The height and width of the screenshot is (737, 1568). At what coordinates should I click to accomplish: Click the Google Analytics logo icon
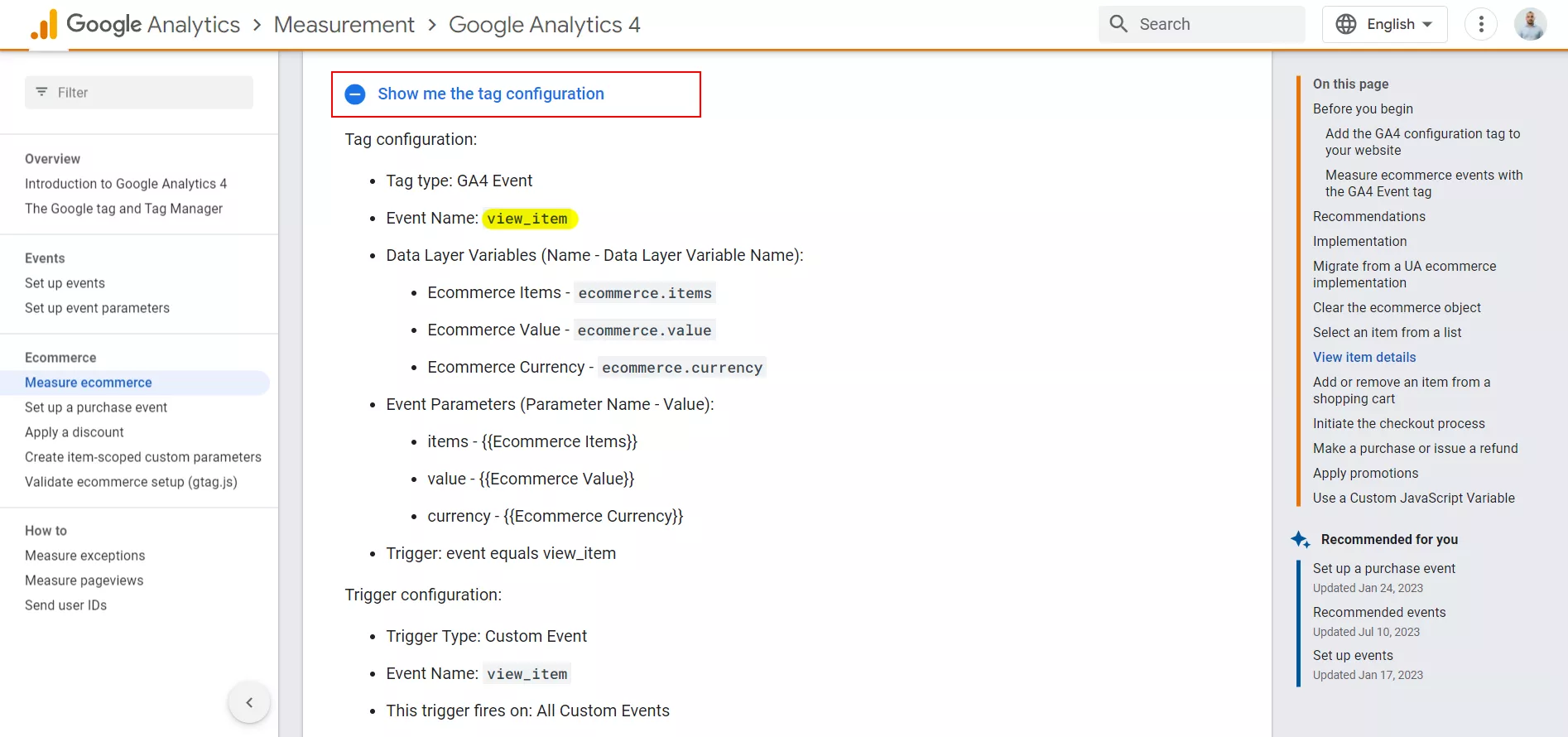[44, 25]
